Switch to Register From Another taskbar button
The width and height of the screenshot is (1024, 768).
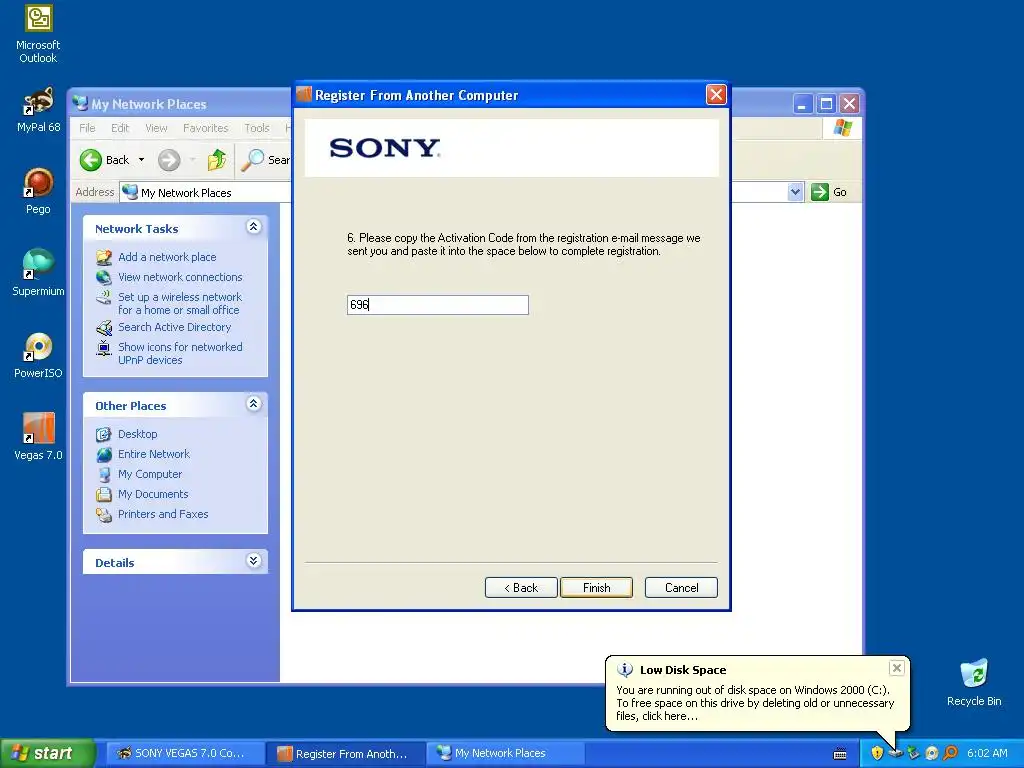click(346, 753)
